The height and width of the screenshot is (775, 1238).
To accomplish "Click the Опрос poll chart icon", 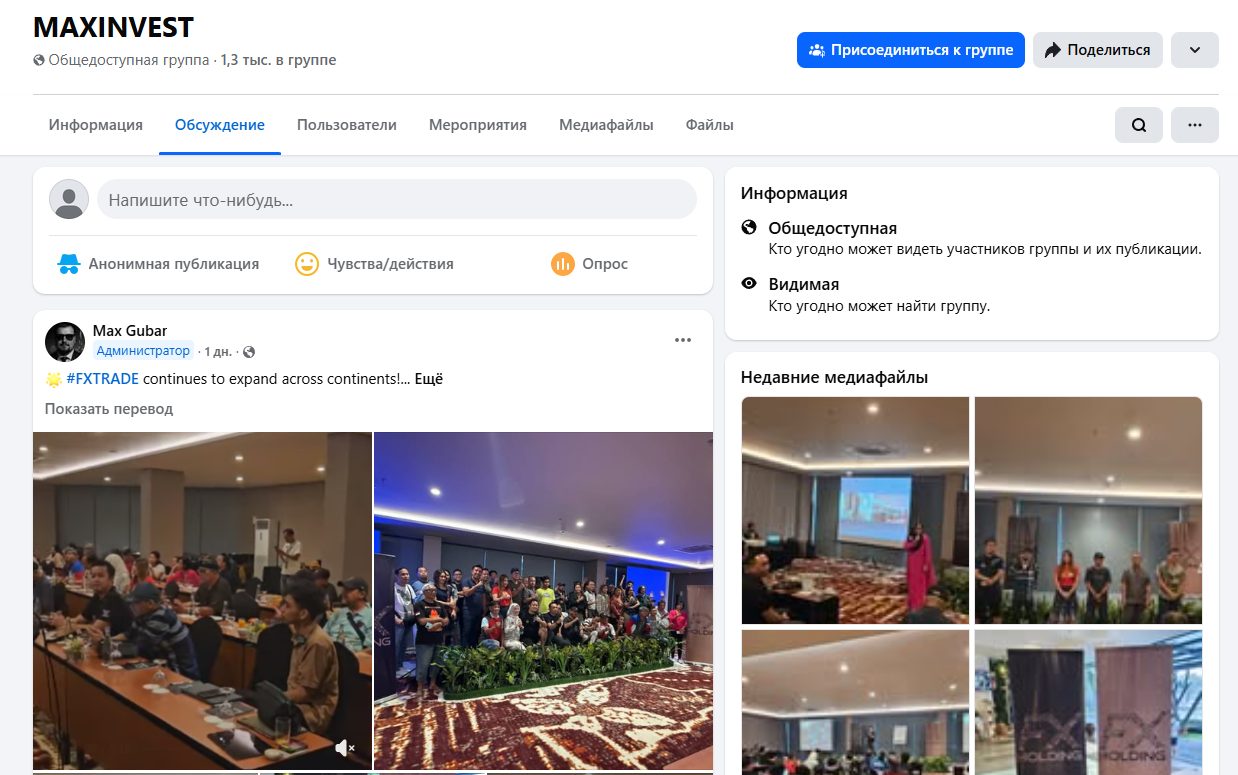I will point(563,264).
